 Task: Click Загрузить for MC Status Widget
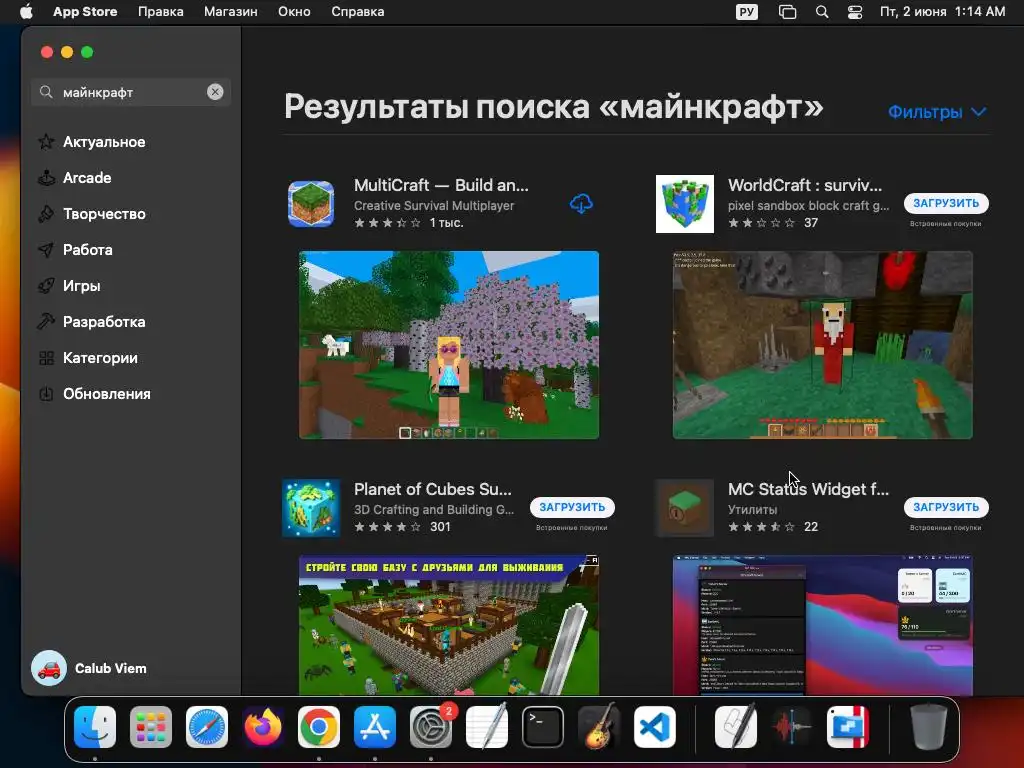point(946,507)
